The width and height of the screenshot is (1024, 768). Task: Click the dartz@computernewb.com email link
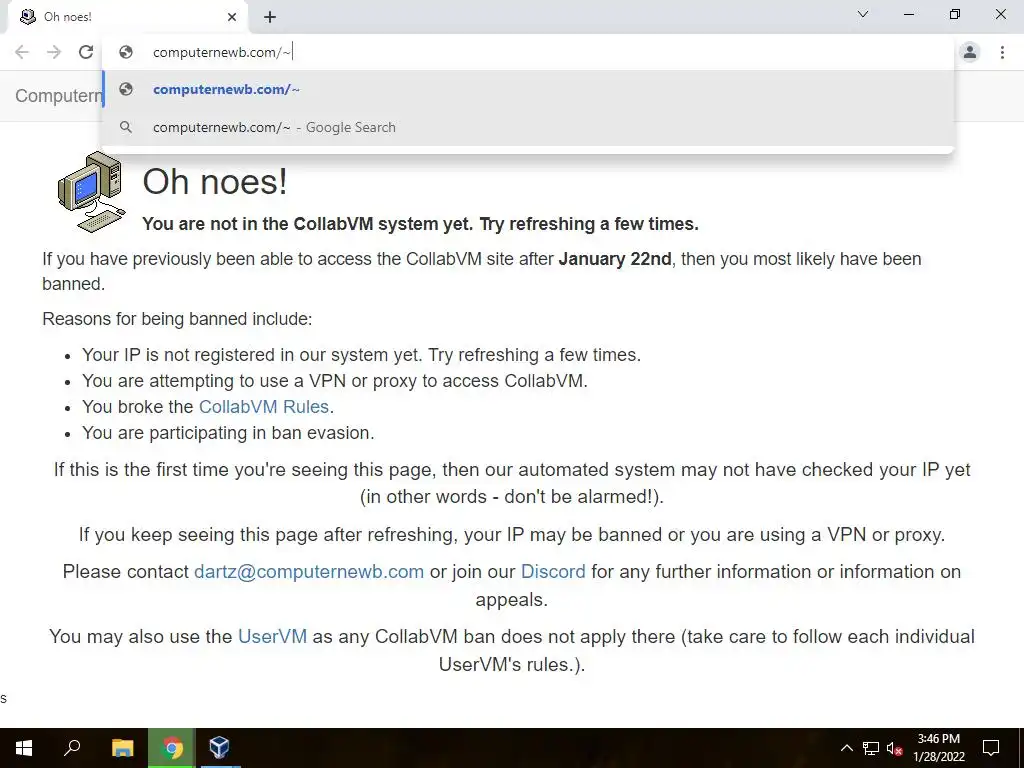[x=309, y=572]
